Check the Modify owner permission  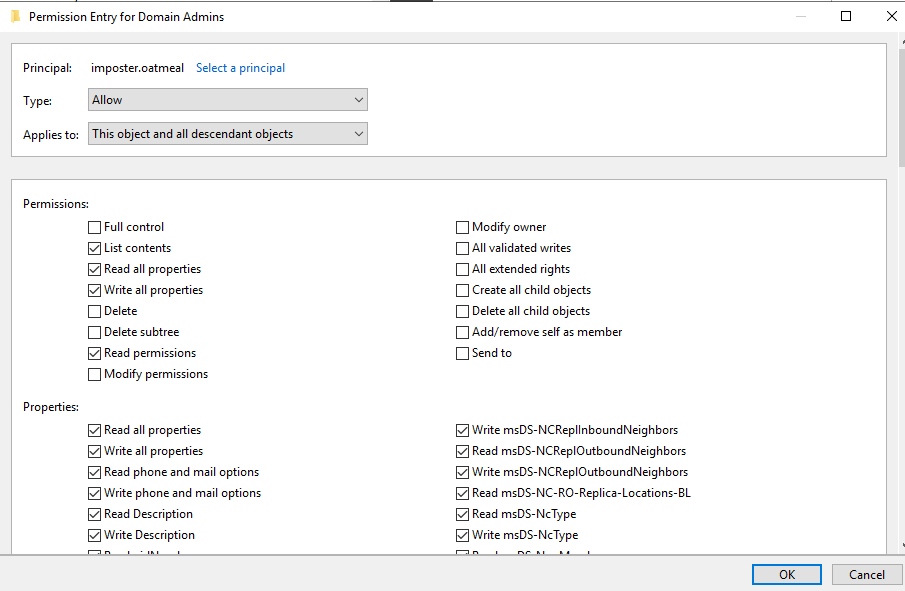(463, 227)
